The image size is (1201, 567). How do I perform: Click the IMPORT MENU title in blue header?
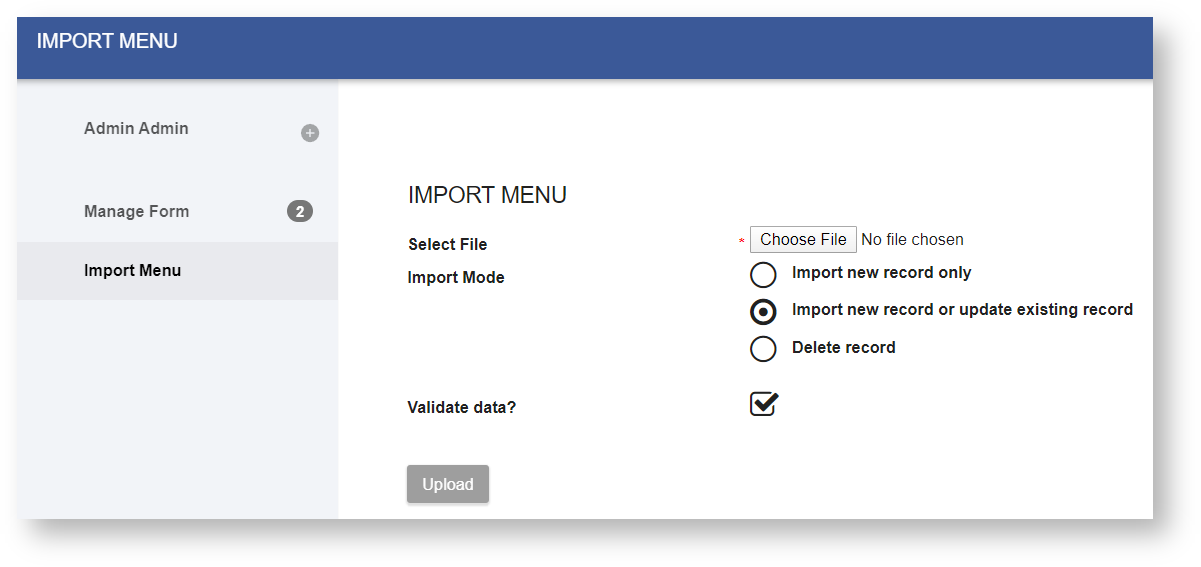coord(107,42)
